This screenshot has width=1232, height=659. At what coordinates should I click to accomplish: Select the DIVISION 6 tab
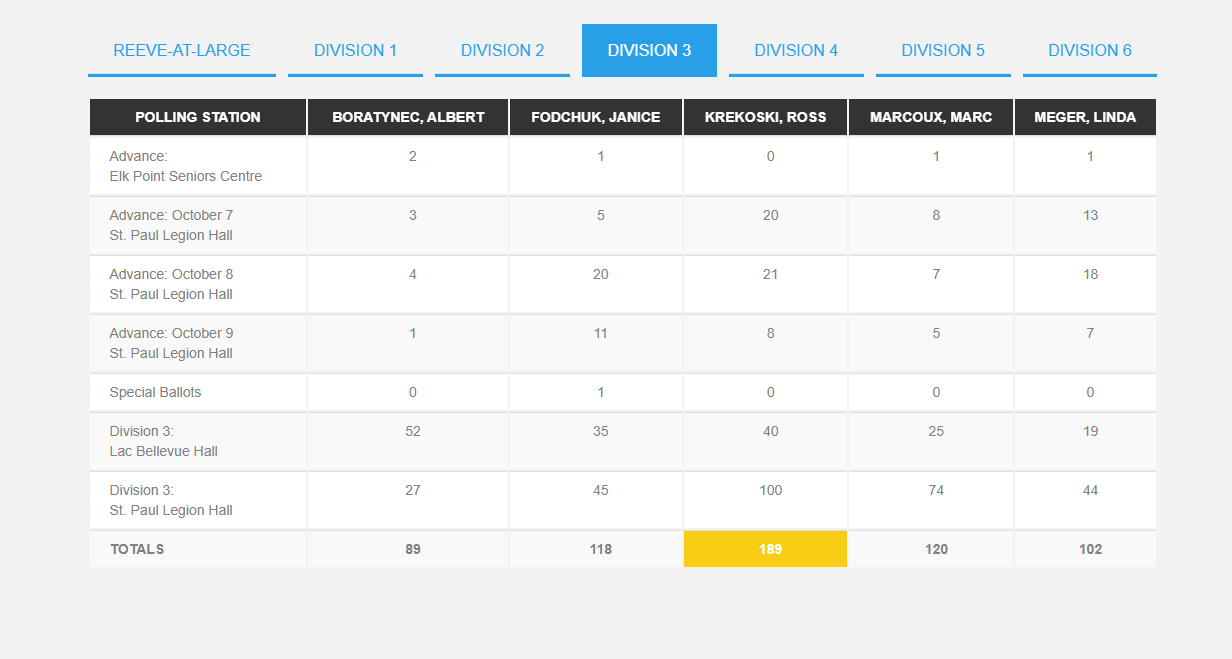[1089, 50]
